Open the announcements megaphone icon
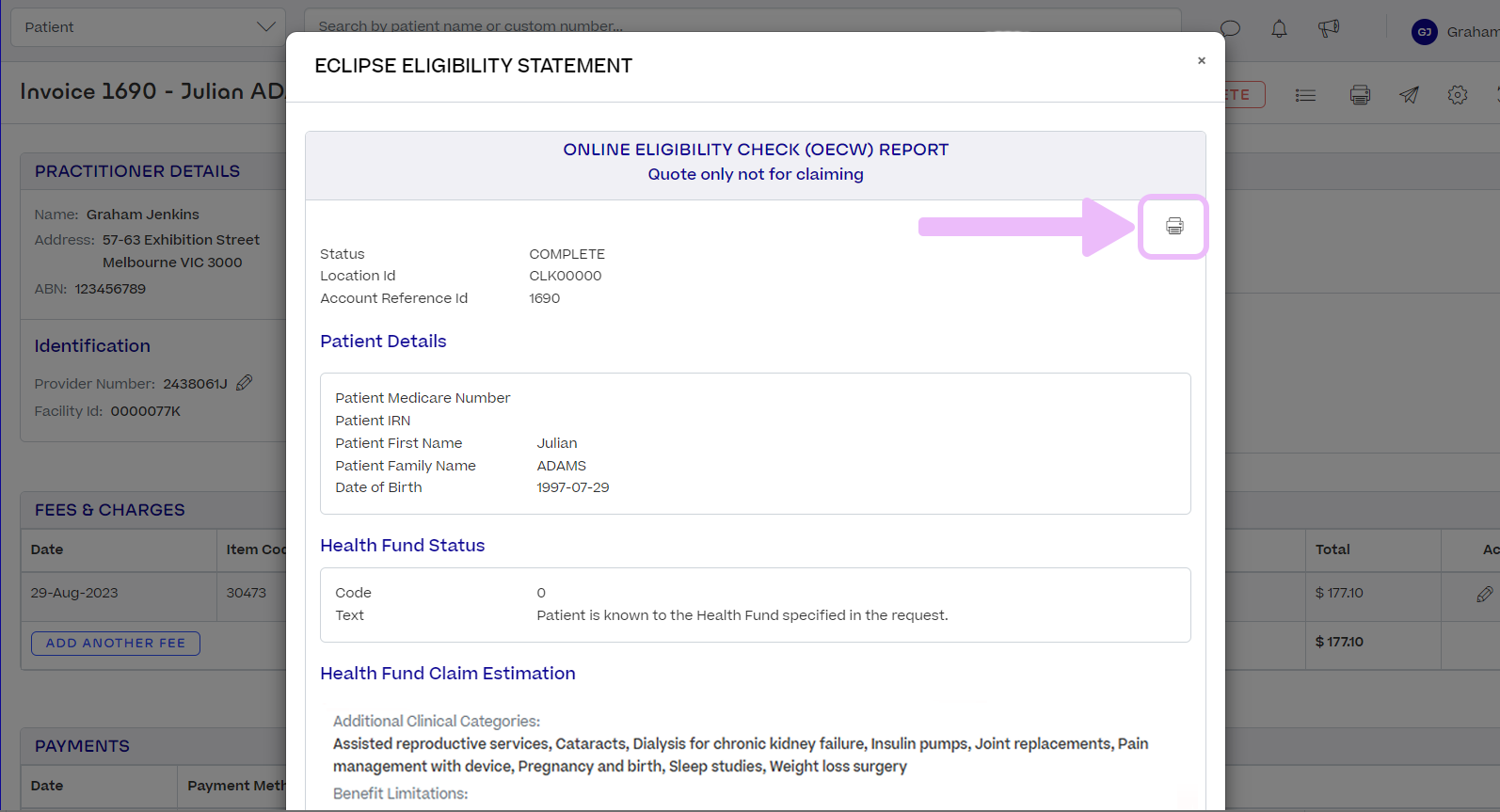 pyautogui.click(x=1328, y=29)
